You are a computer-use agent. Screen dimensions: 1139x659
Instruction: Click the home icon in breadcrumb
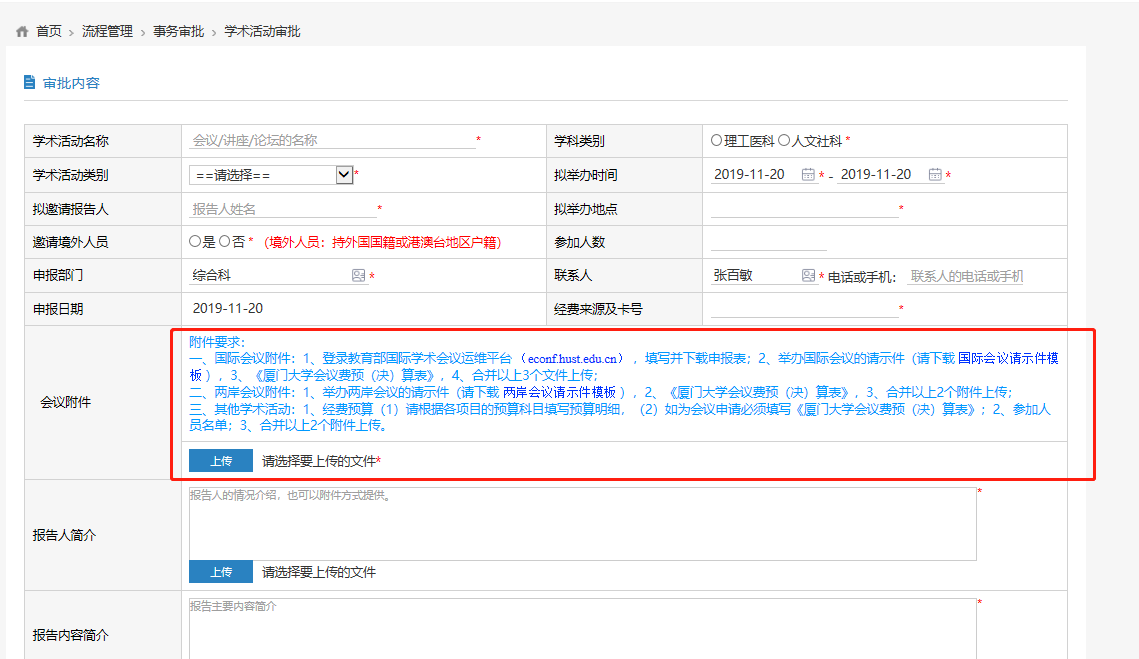click(x=22, y=32)
